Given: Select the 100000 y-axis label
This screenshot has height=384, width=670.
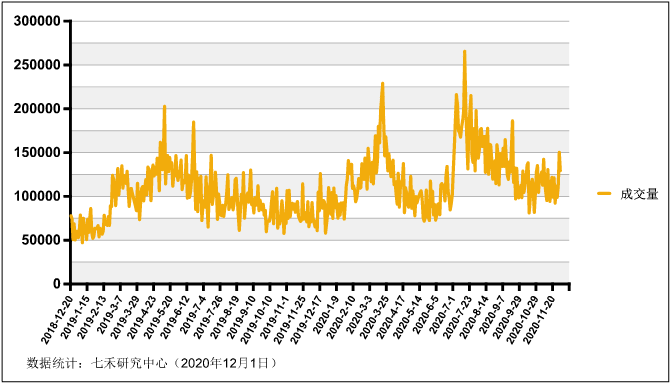Looking at the screenshot, I should pos(37,196).
